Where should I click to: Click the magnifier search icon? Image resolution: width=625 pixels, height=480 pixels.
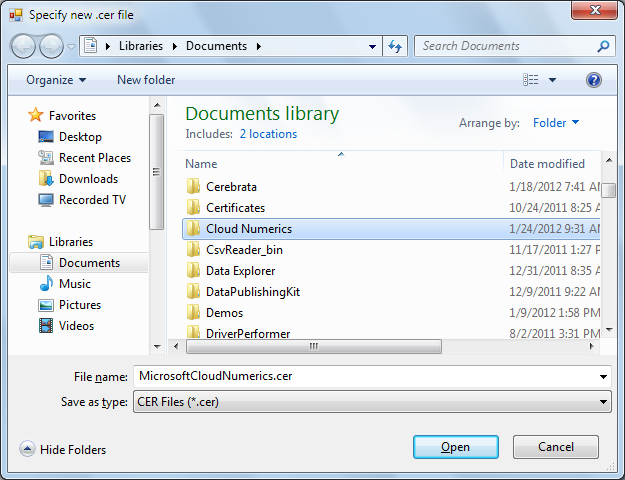(603, 46)
